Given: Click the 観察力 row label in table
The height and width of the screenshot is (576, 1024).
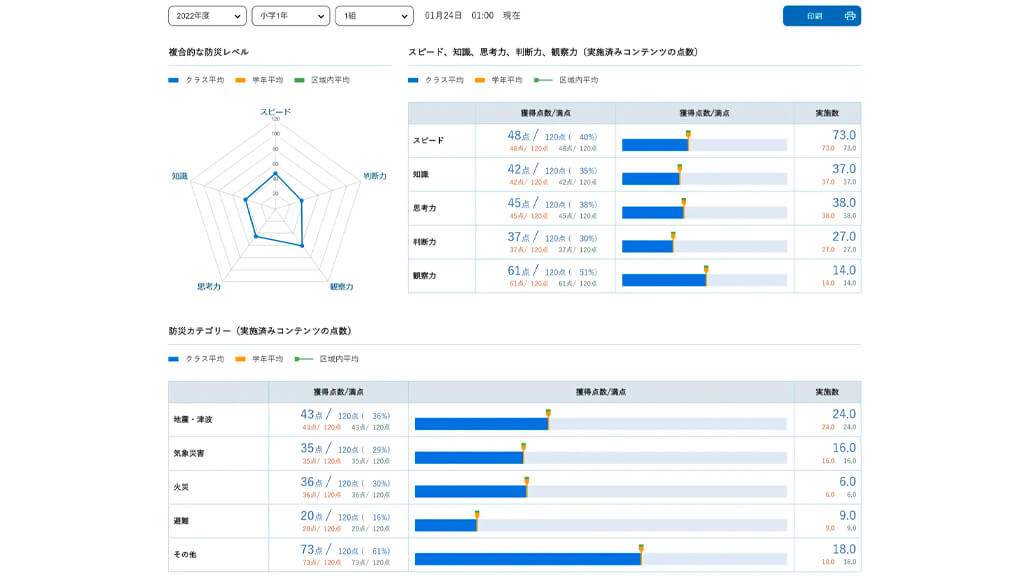Looking at the screenshot, I should pos(424,276).
